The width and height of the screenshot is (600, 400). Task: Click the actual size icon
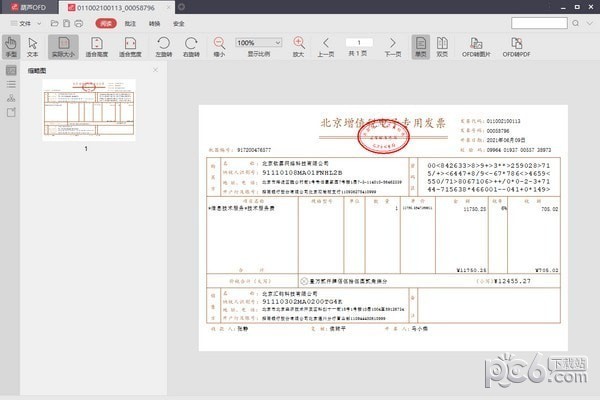pyautogui.click(x=64, y=47)
